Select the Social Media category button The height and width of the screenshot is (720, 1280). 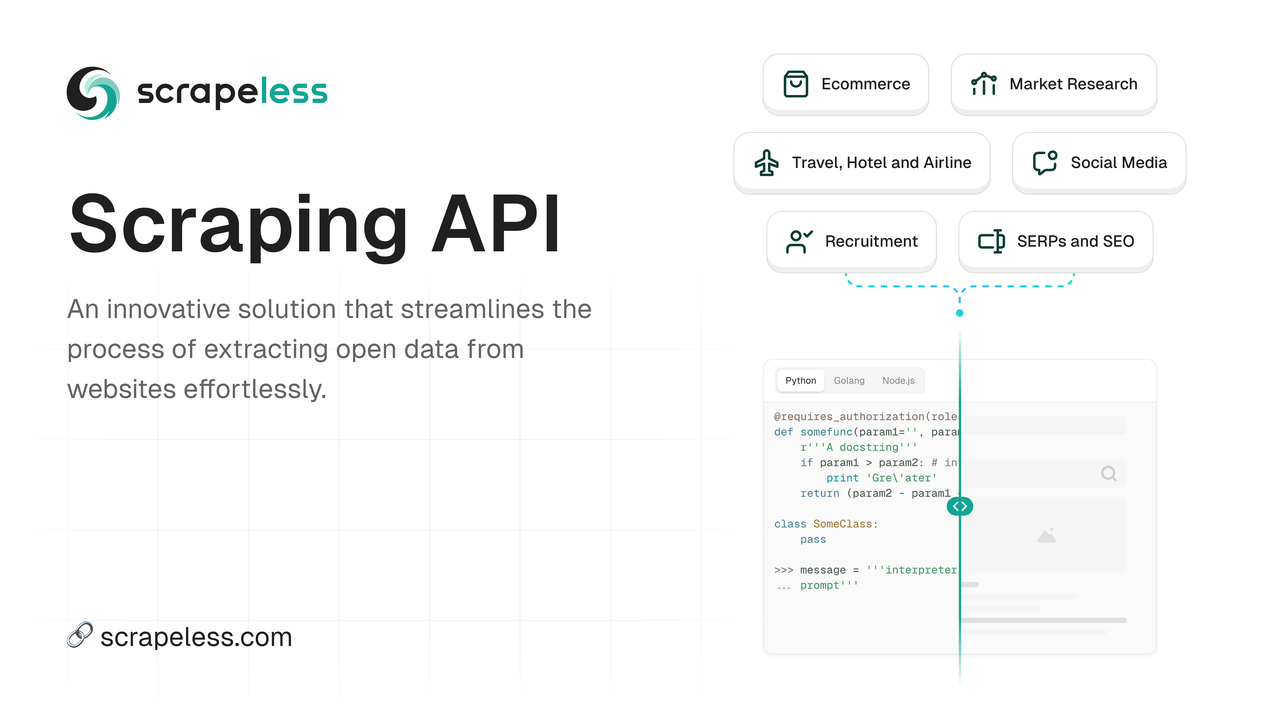tap(1099, 163)
